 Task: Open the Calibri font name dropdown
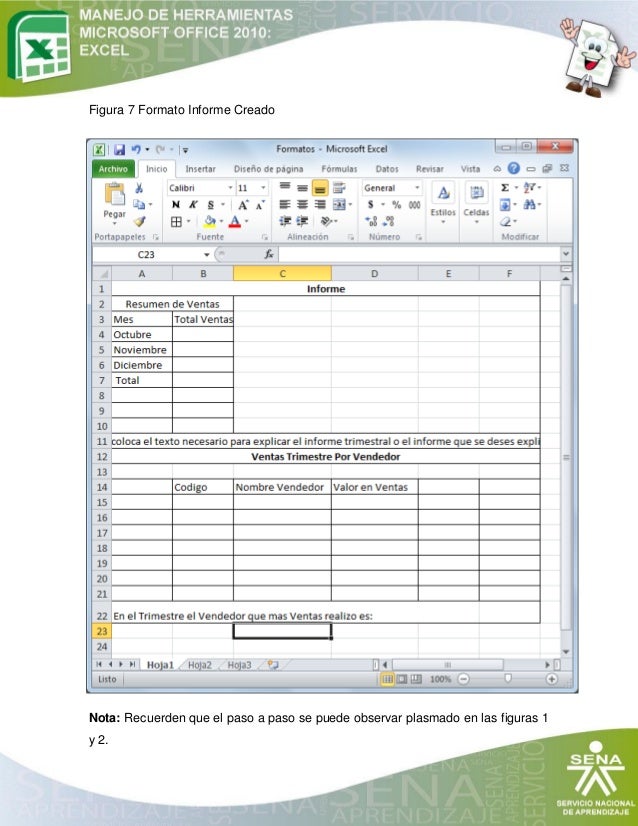pyautogui.click(x=230, y=188)
